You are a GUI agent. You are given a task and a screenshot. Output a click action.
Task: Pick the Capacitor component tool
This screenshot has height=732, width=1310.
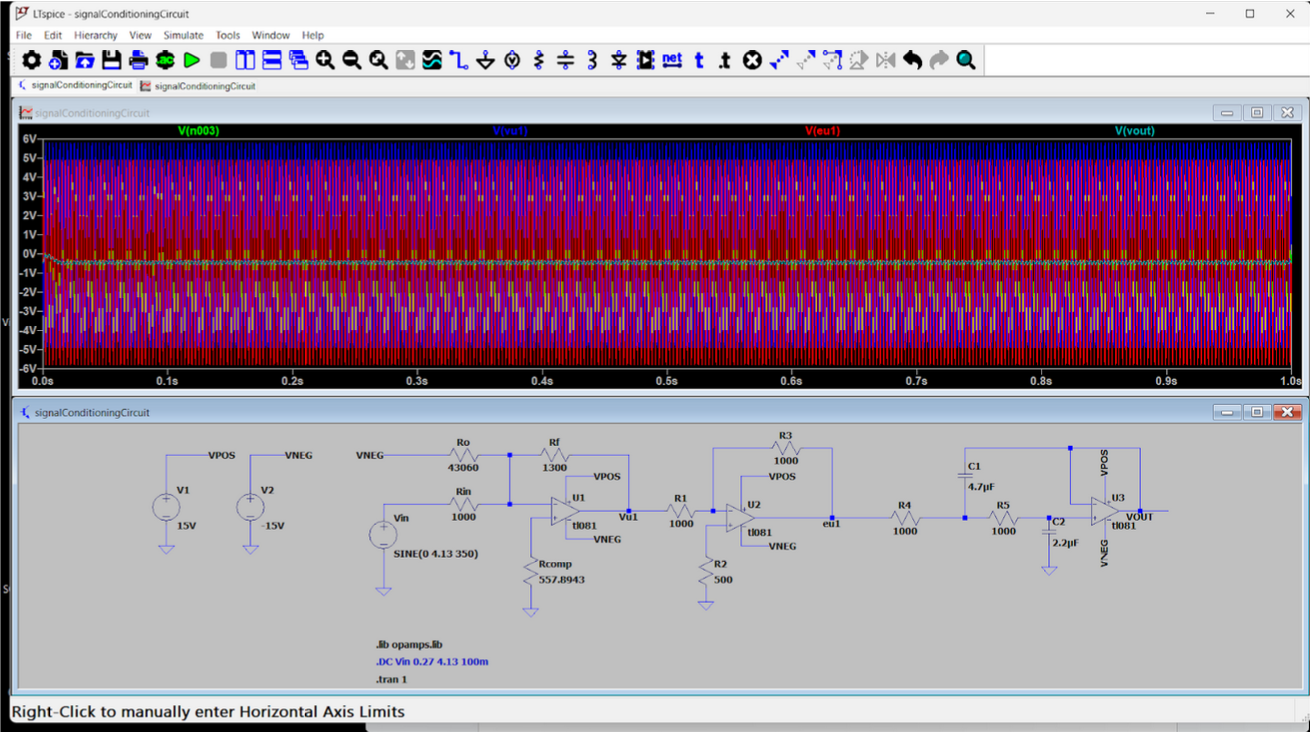tap(566, 61)
